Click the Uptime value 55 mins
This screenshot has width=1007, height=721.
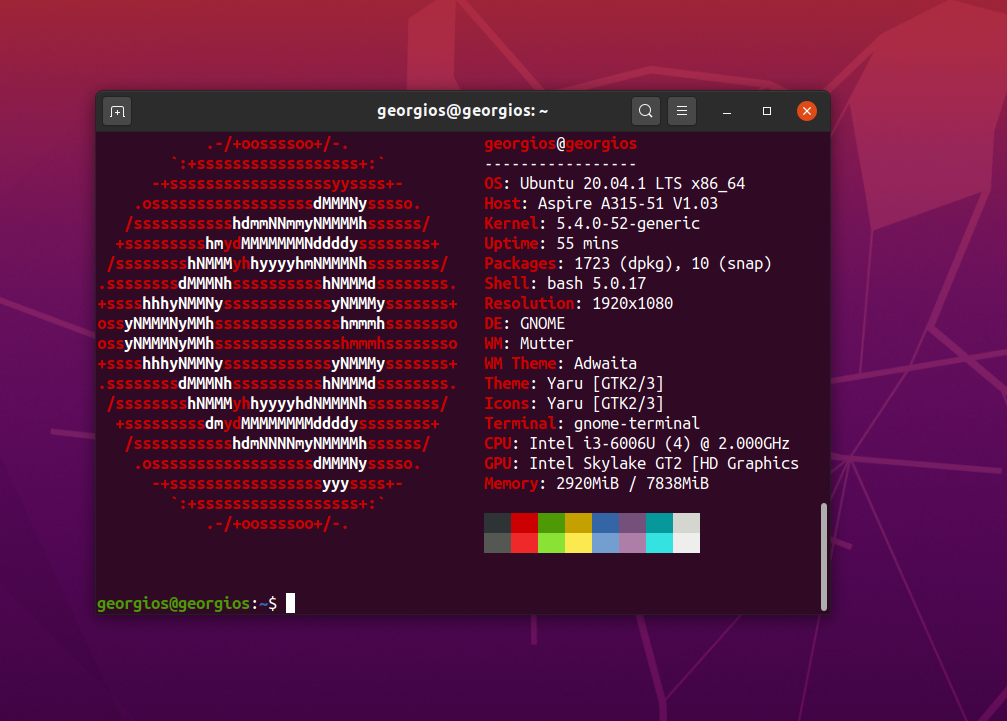[587, 243]
